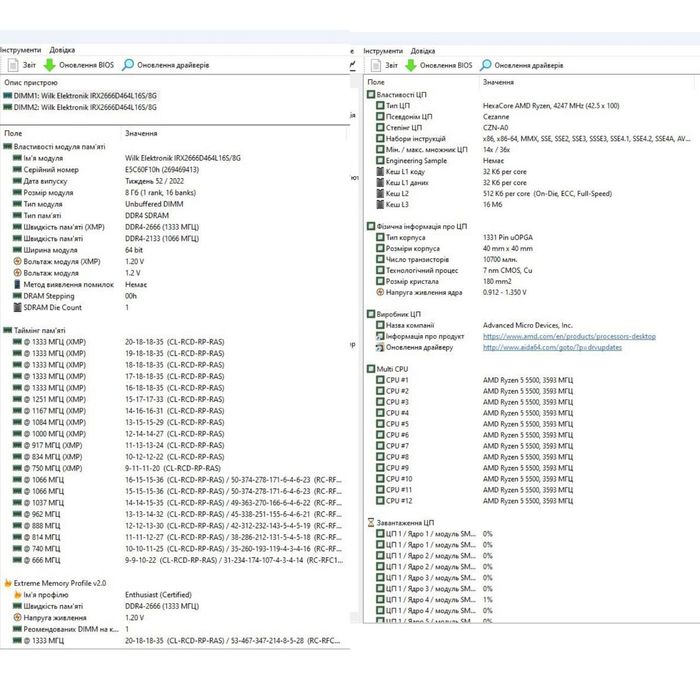The image size is (700, 700).
Task: Click Оновлення BIOS label in left window
Action: coord(86,65)
